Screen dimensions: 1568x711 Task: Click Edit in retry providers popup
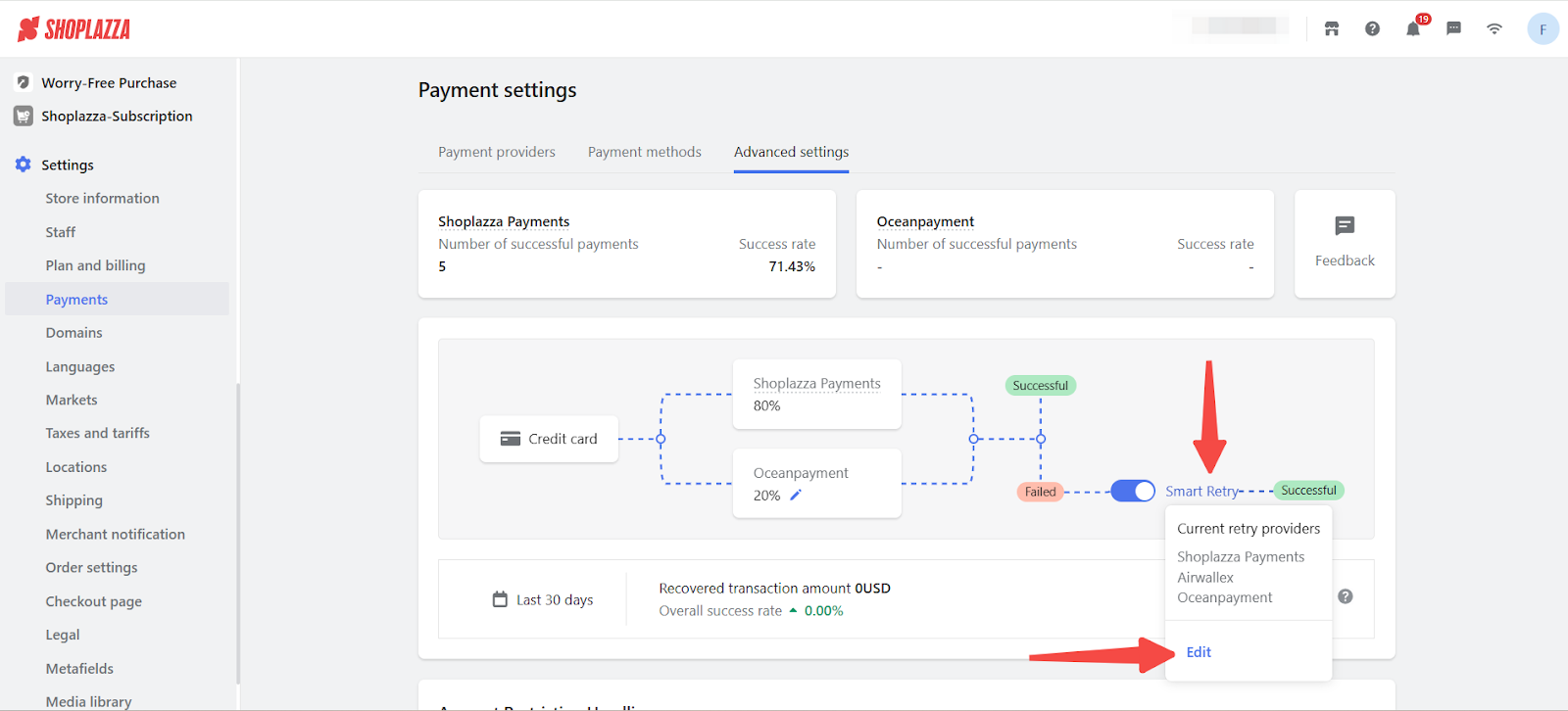[x=1199, y=652]
